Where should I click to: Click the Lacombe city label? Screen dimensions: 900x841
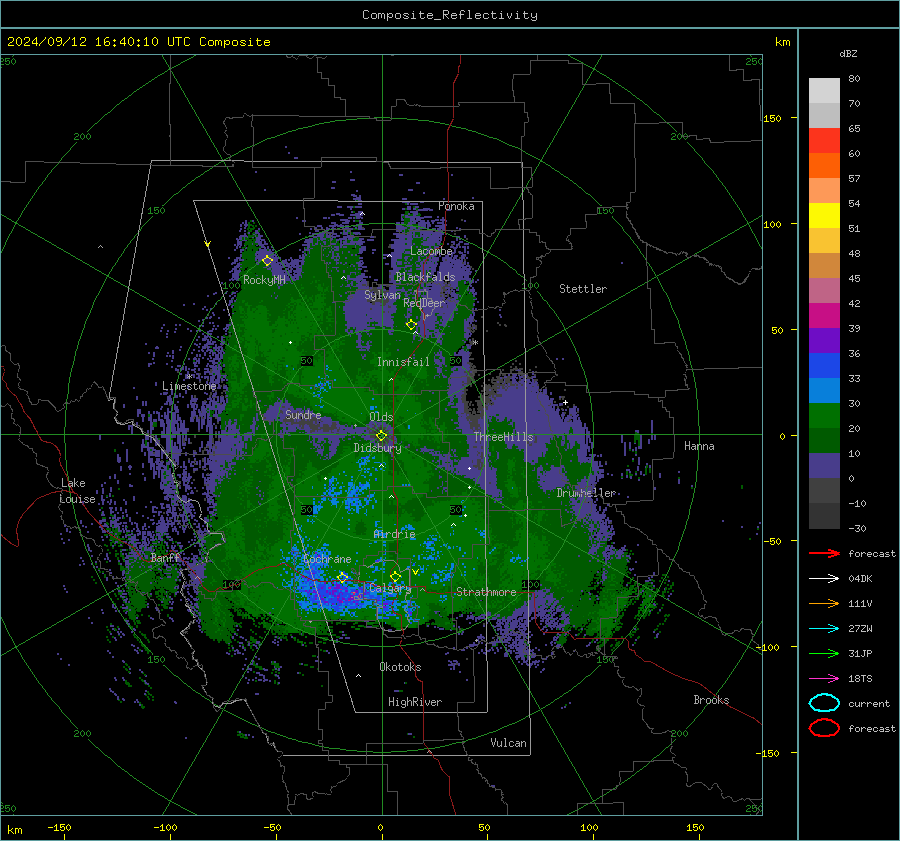click(431, 251)
